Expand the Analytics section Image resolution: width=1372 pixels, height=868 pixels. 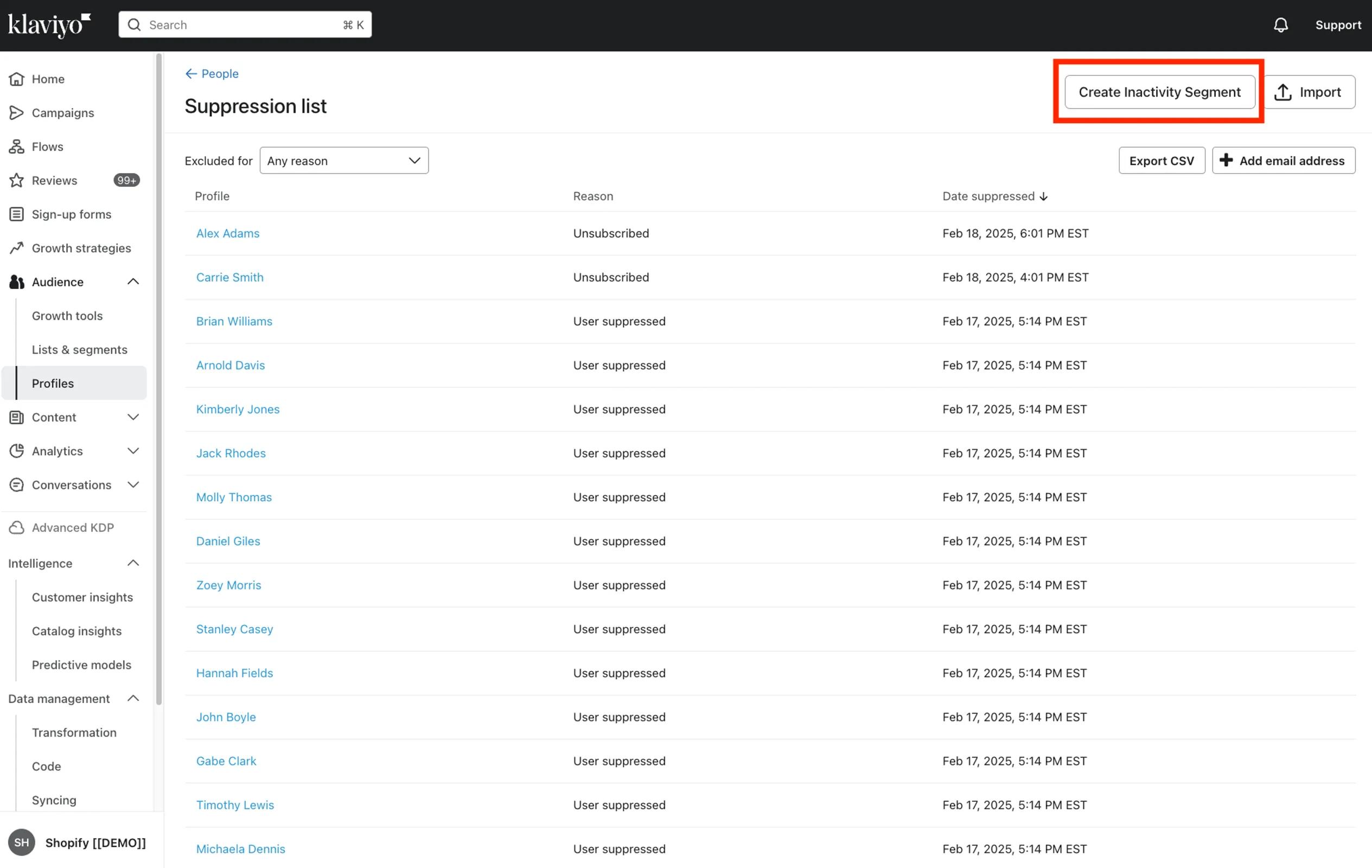[x=133, y=451]
